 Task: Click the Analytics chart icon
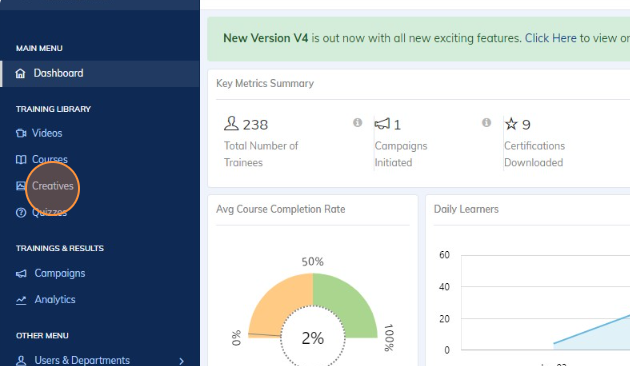[x=21, y=300]
